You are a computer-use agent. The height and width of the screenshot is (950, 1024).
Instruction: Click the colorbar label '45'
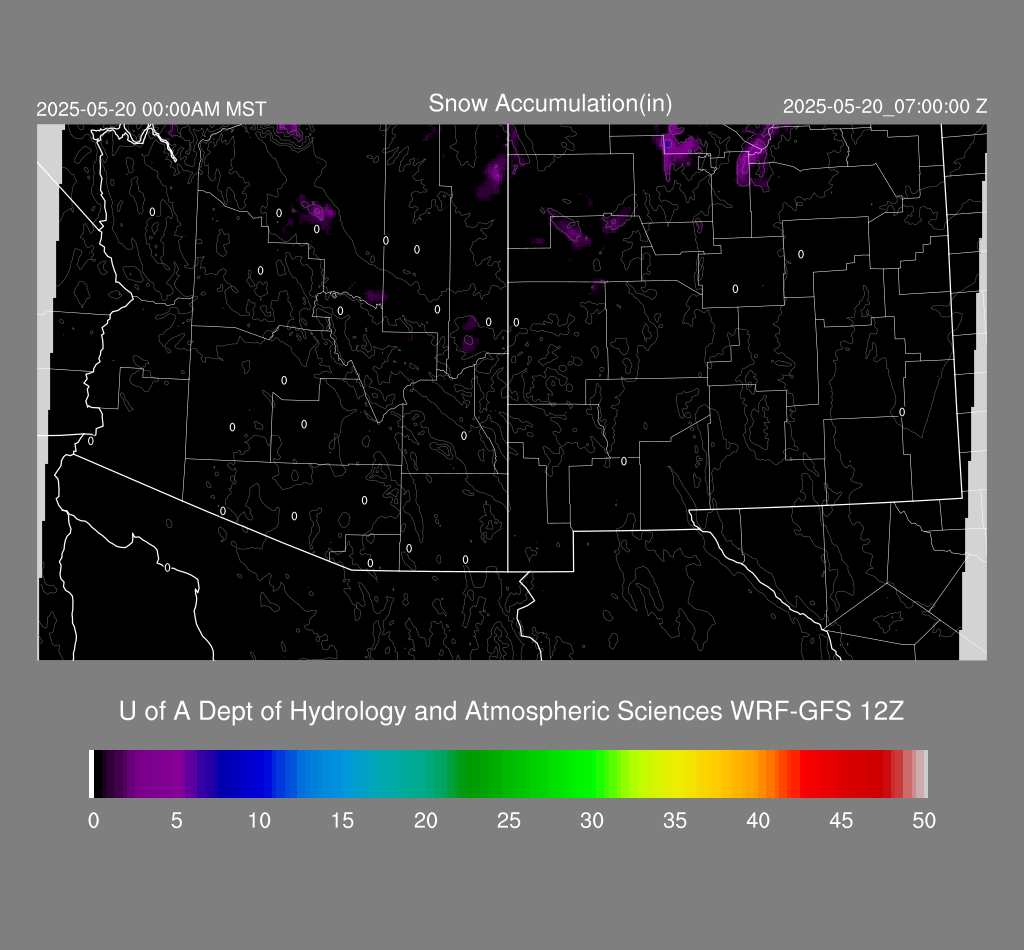point(841,821)
